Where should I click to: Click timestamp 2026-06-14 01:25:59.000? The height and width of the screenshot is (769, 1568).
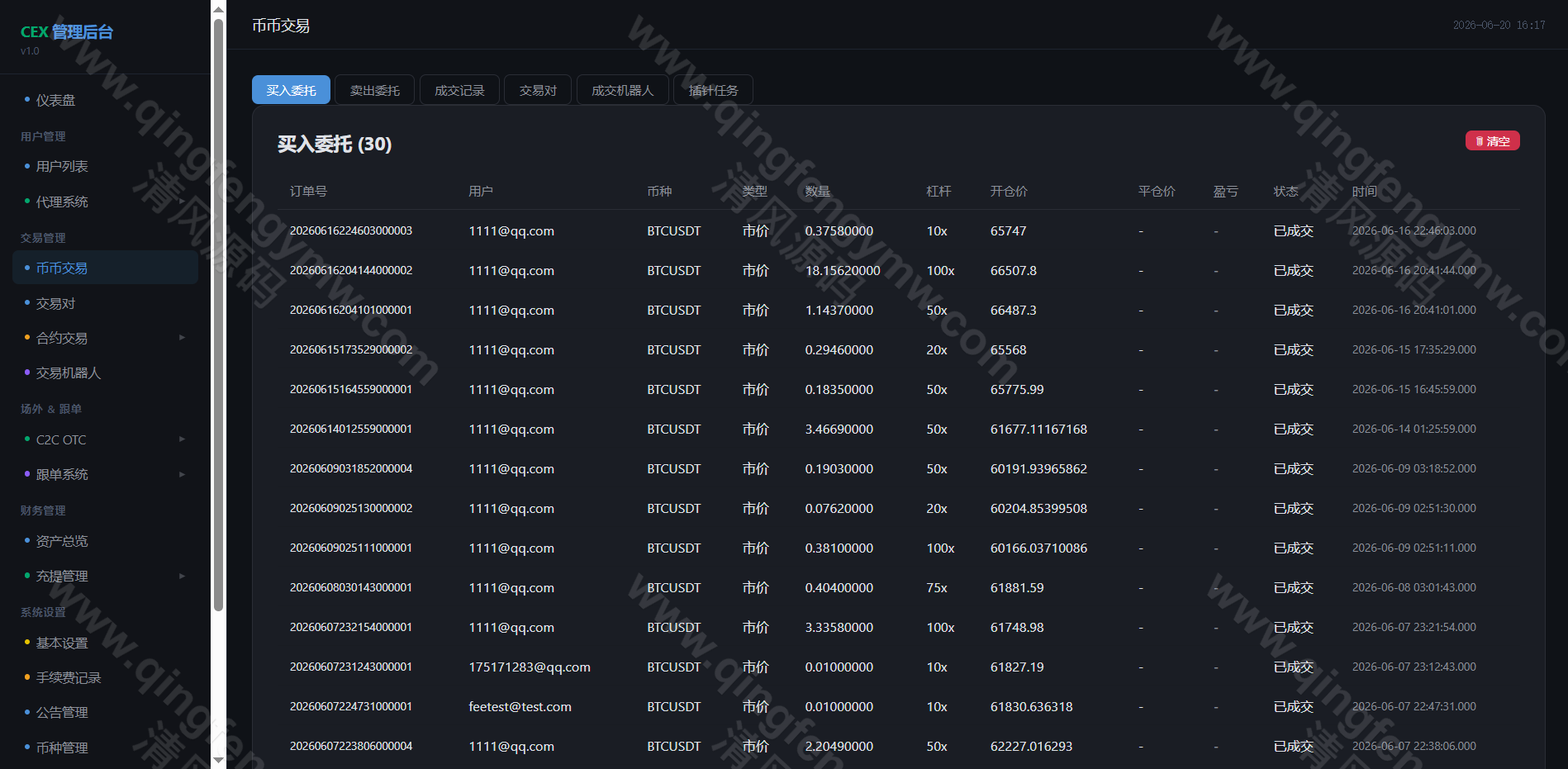click(x=1414, y=429)
